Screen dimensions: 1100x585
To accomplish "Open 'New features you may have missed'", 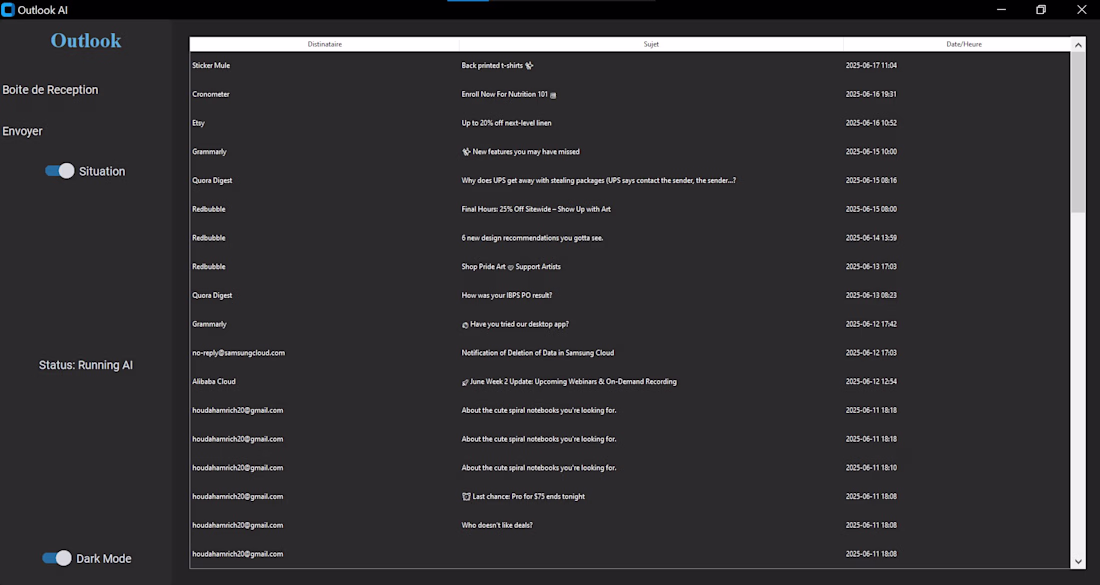I will (x=521, y=152).
